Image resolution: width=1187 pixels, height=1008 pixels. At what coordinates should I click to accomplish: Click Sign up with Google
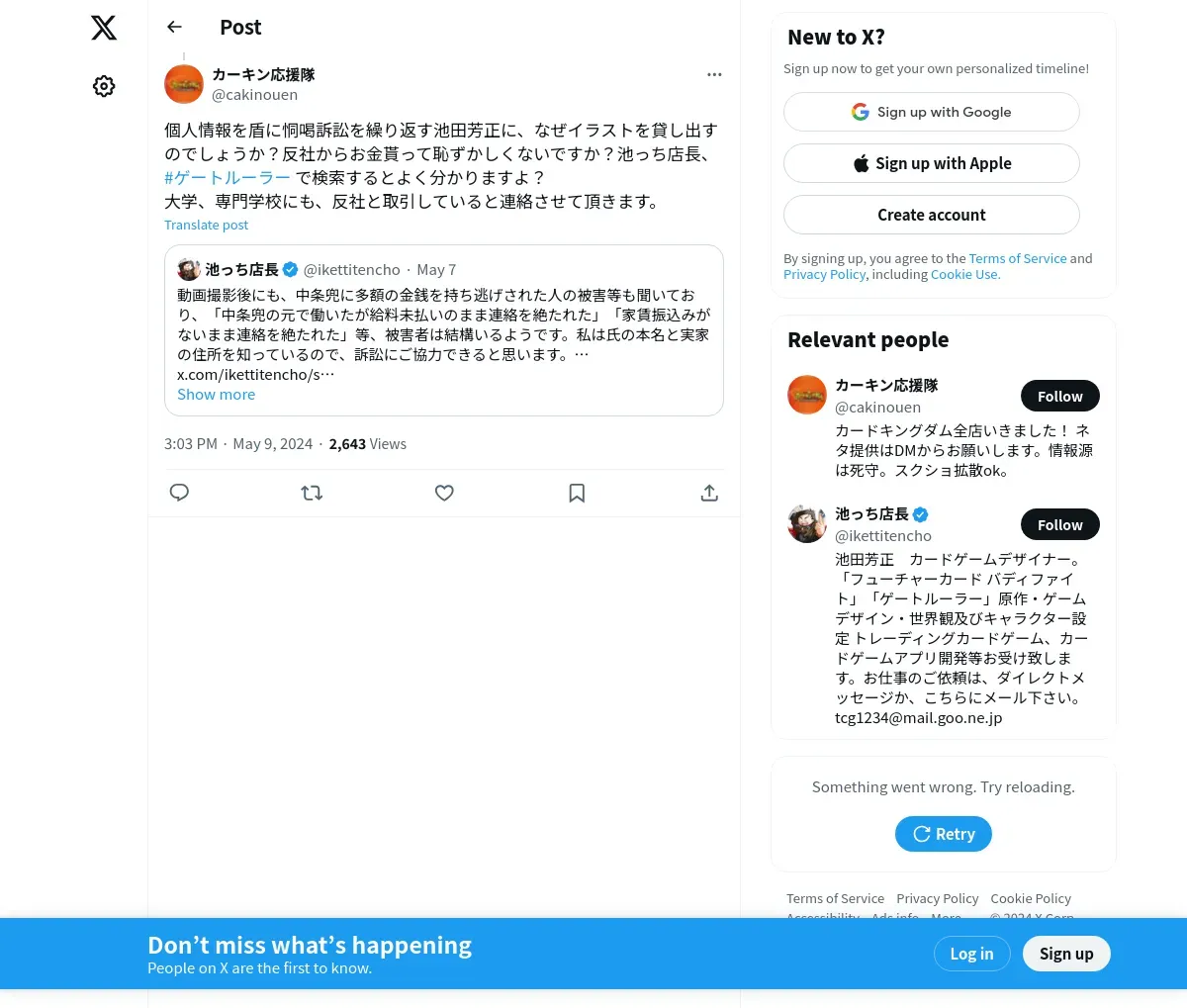click(932, 112)
